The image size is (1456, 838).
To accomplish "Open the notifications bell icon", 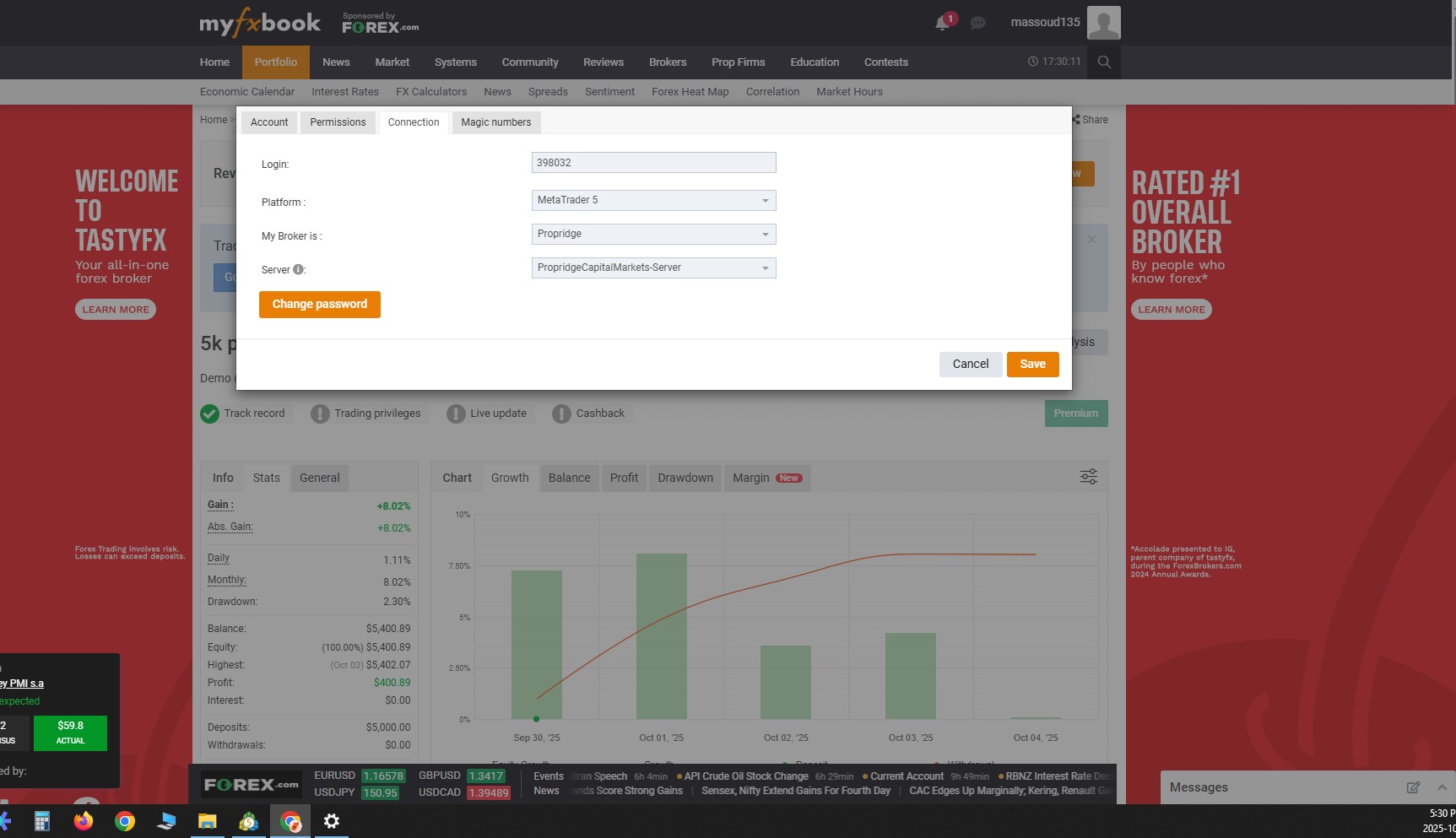I will click(x=943, y=24).
